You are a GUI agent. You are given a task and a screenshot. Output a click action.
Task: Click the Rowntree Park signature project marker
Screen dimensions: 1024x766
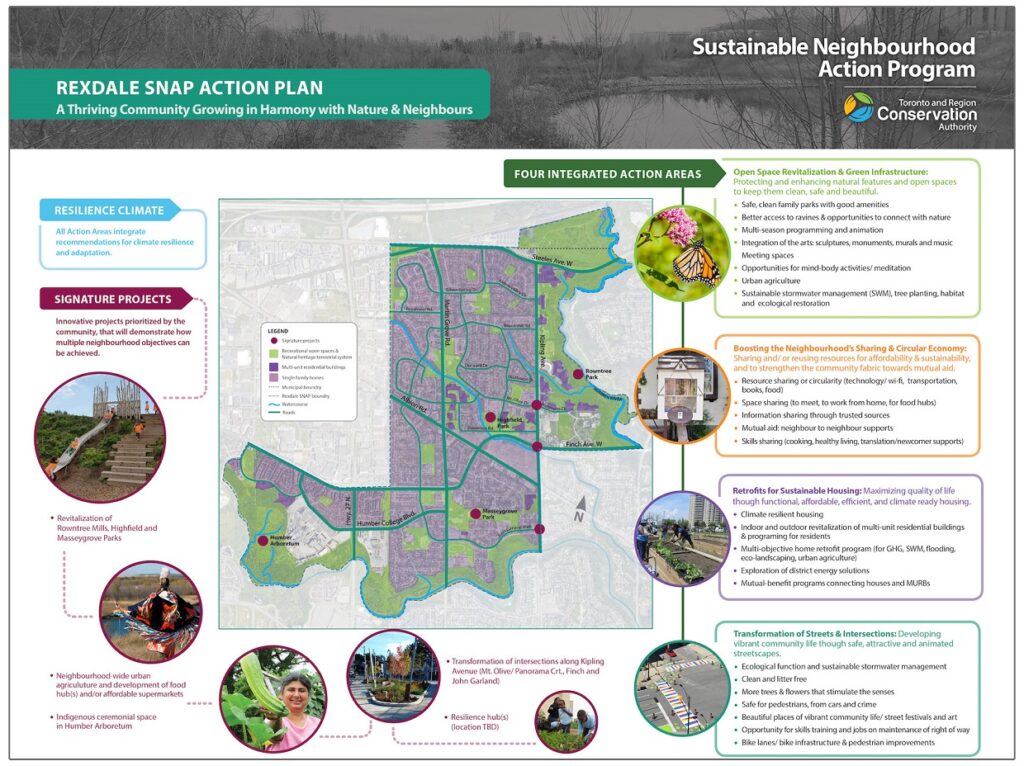click(x=578, y=375)
